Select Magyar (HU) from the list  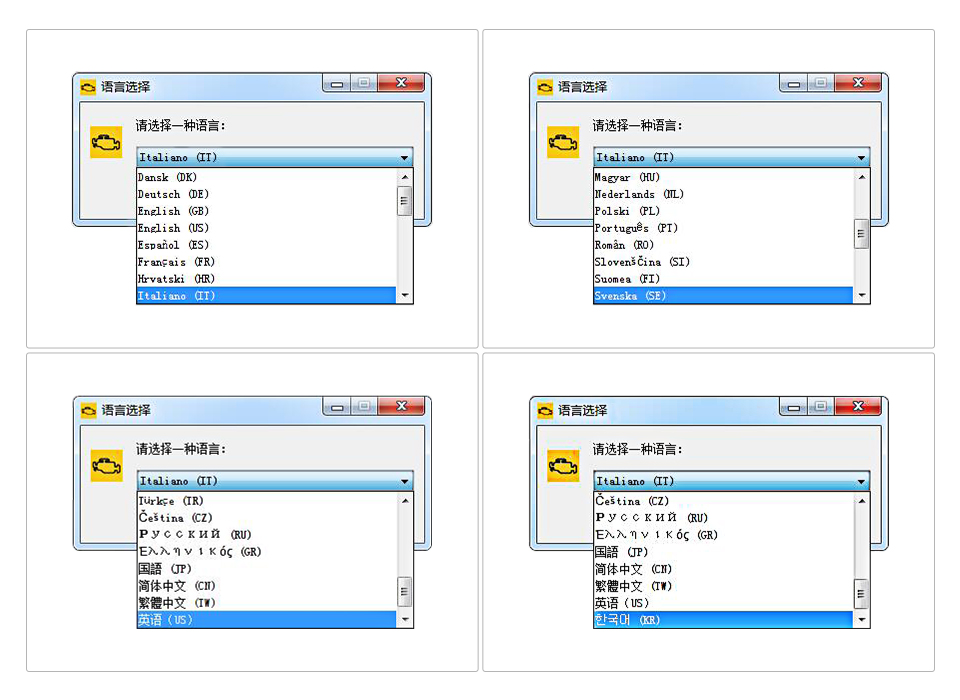click(723, 177)
